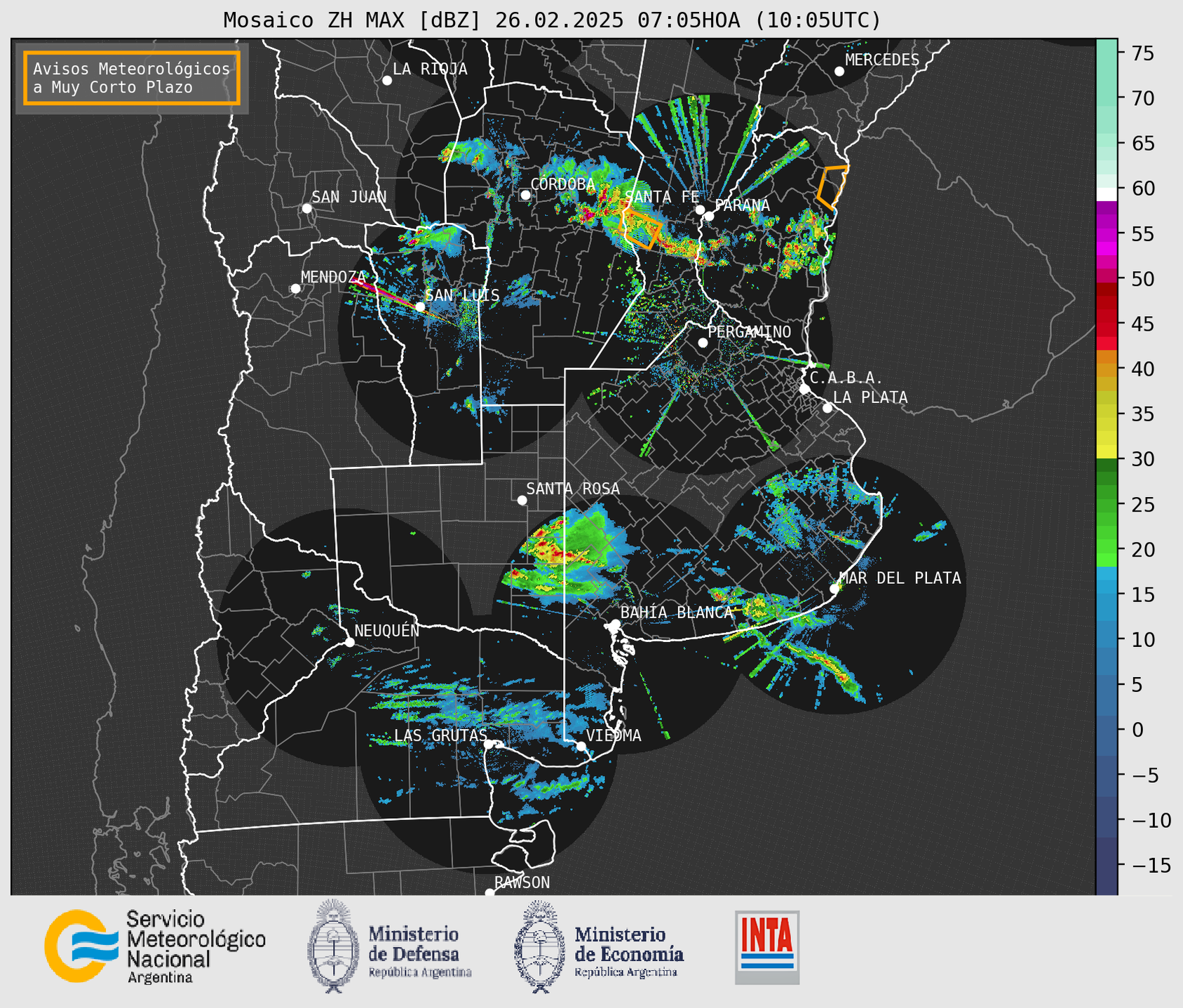Click the CORDOBA label text

pos(562,184)
